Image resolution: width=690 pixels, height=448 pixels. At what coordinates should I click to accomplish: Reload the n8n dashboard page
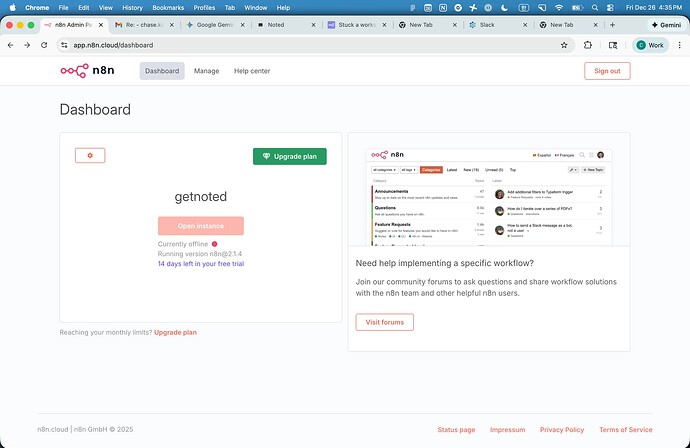[44, 45]
